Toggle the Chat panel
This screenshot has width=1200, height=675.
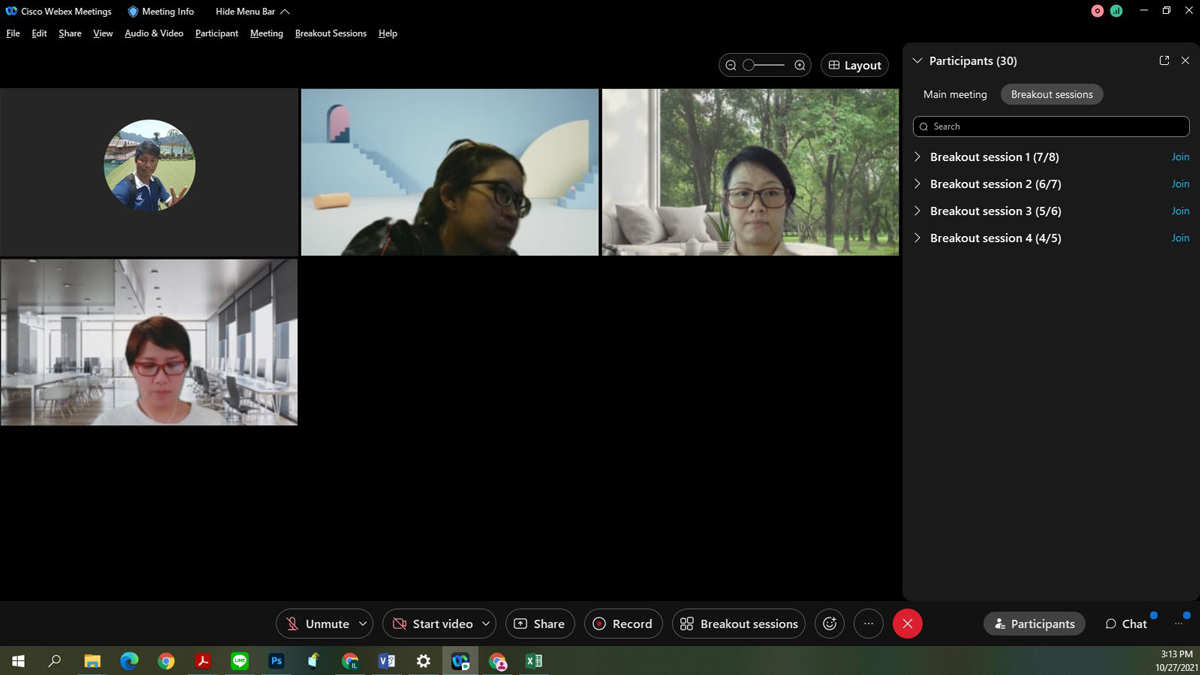(1126, 624)
